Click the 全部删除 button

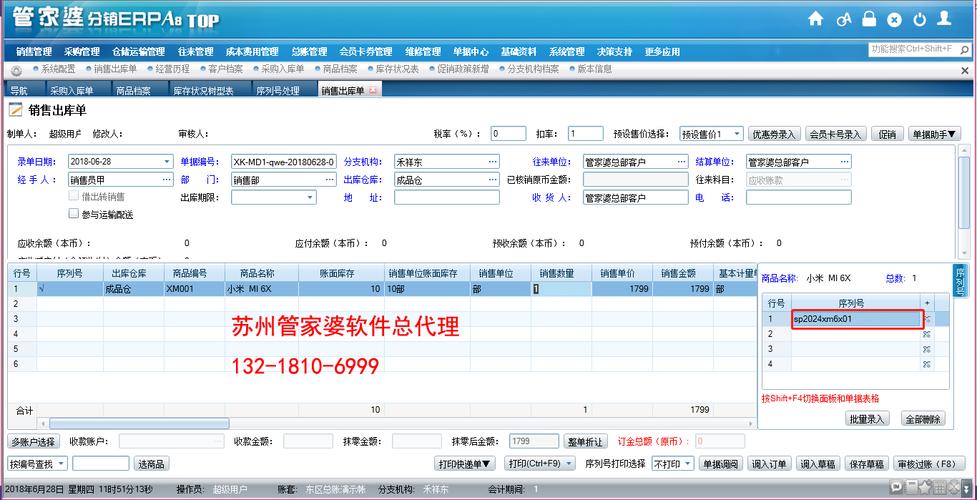coord(923,418)
